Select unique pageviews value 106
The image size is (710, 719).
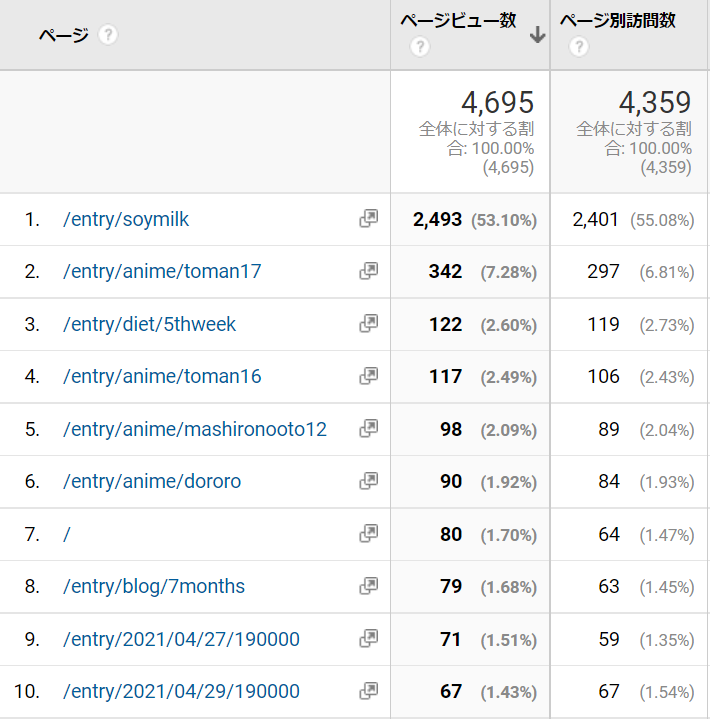pos(604,377)
